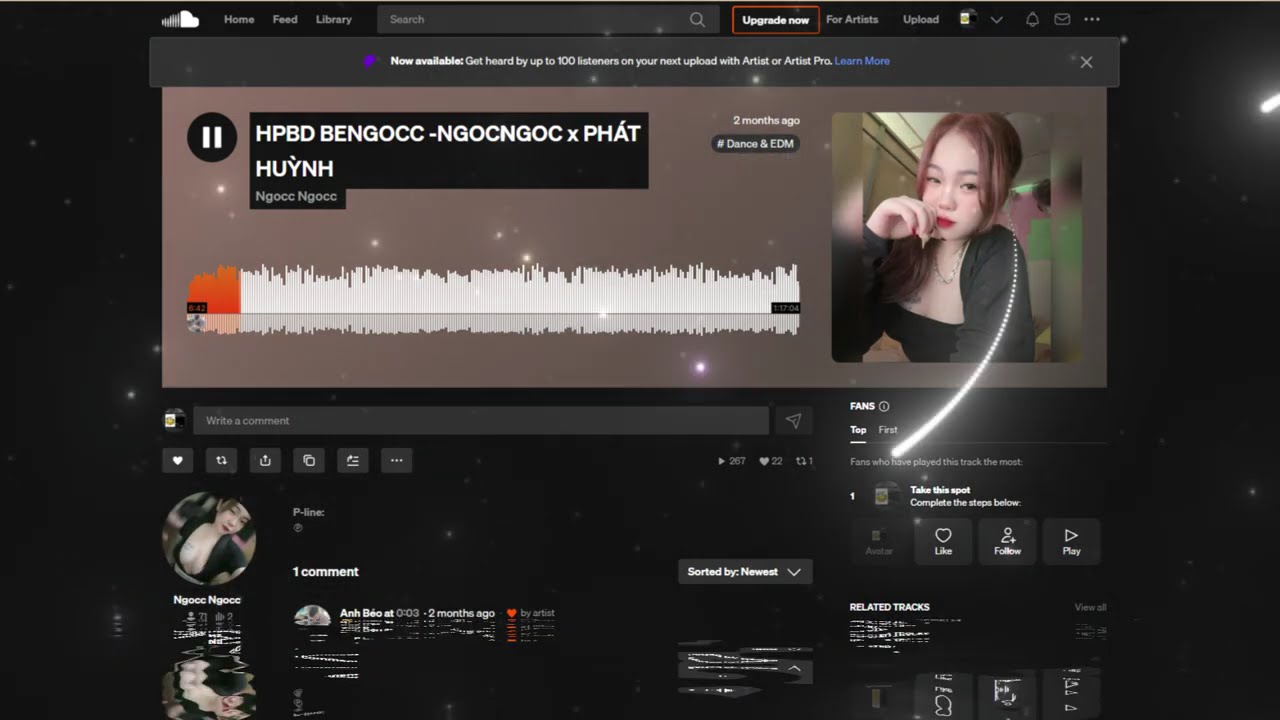Switch to Top fans tab
Viewport: 1280px width, 720px height.
(858, 430)
